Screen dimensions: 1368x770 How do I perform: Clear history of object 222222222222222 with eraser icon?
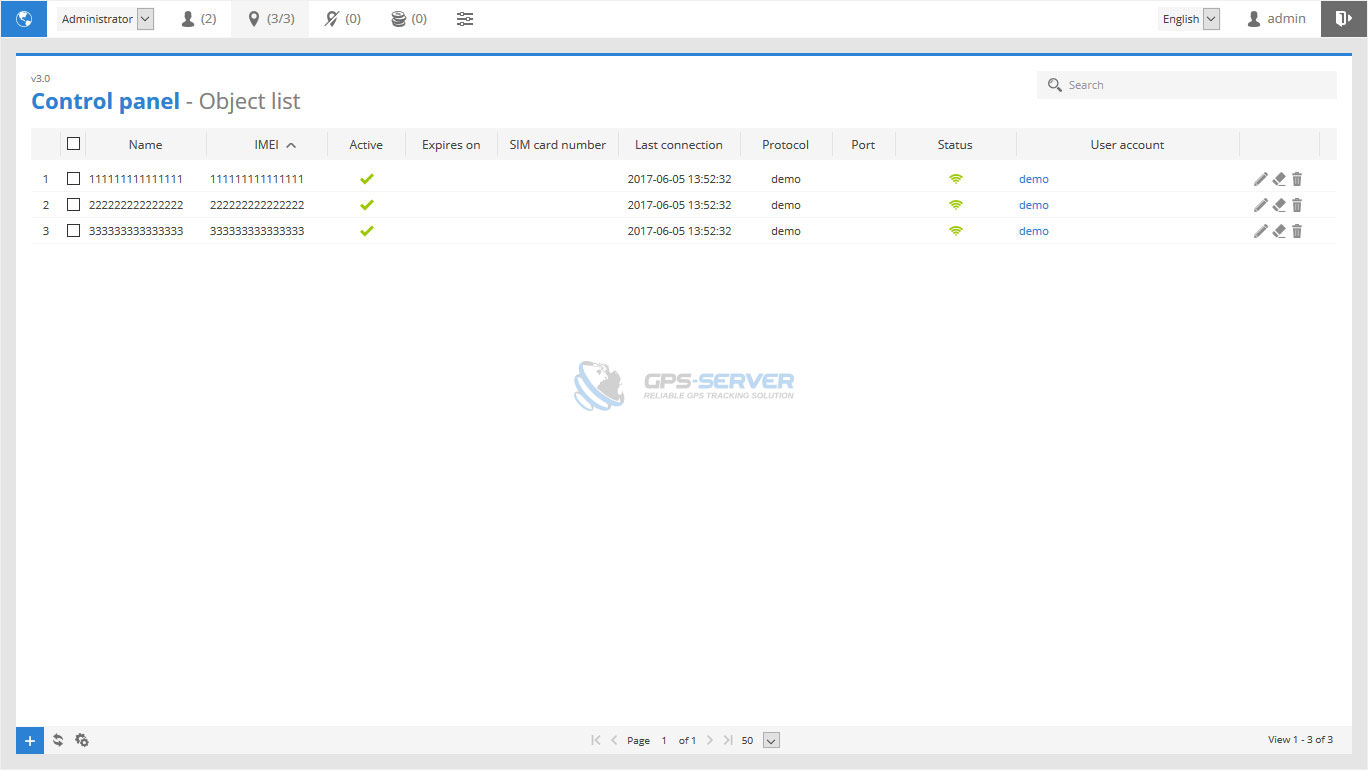pos(1279,205)
